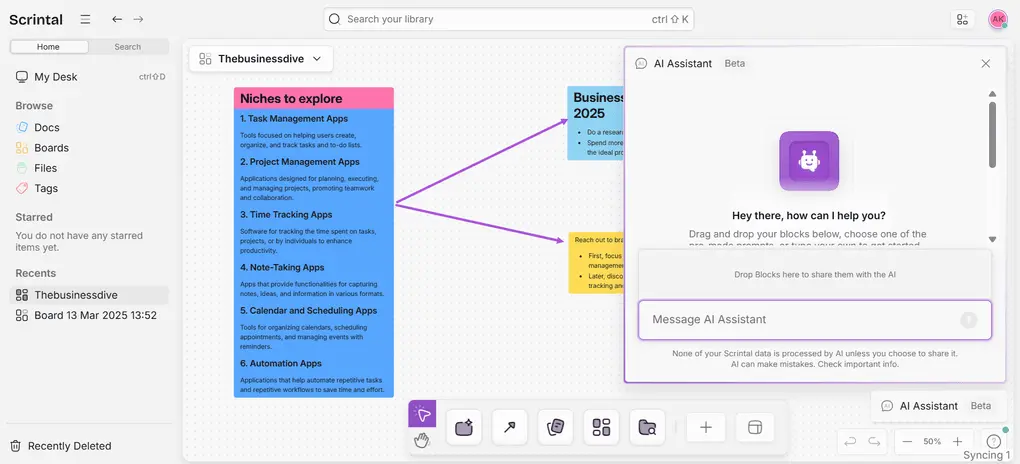Open Boards in the Browse section
This screenshot has width=1020, height=464.
click(51, 148)
